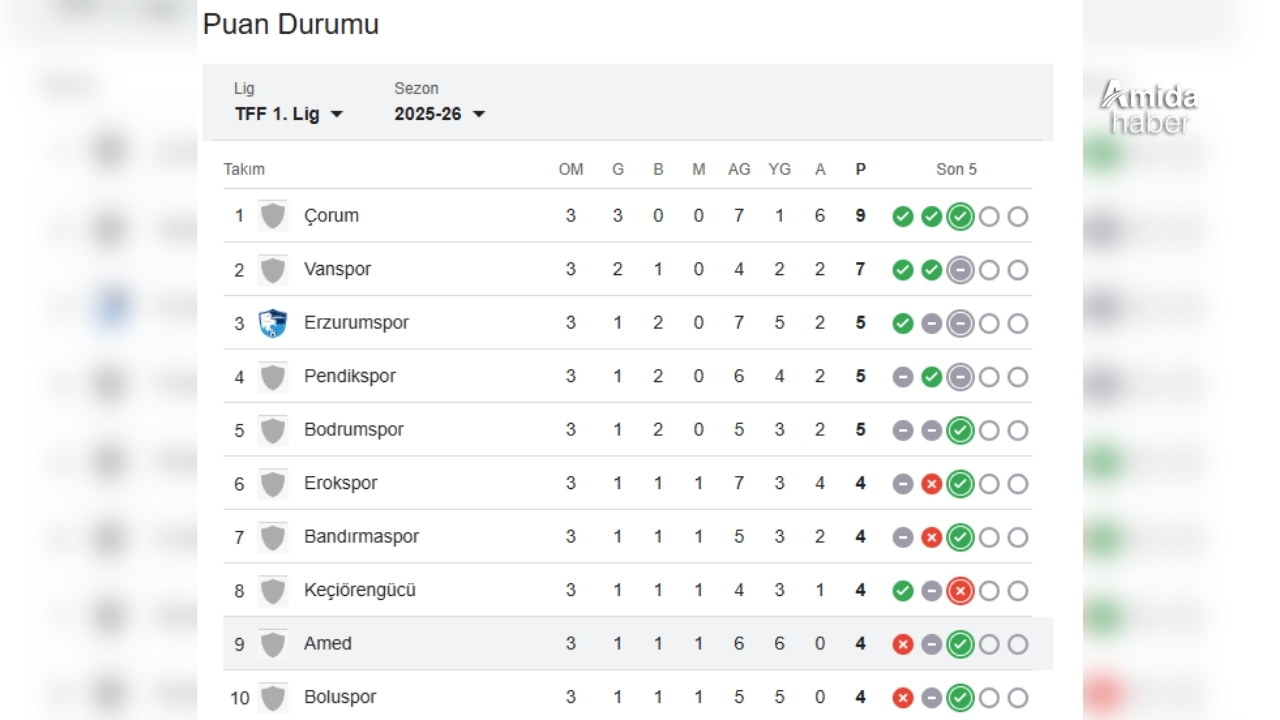Click Erokspor's red loss icon

point(931,484)
